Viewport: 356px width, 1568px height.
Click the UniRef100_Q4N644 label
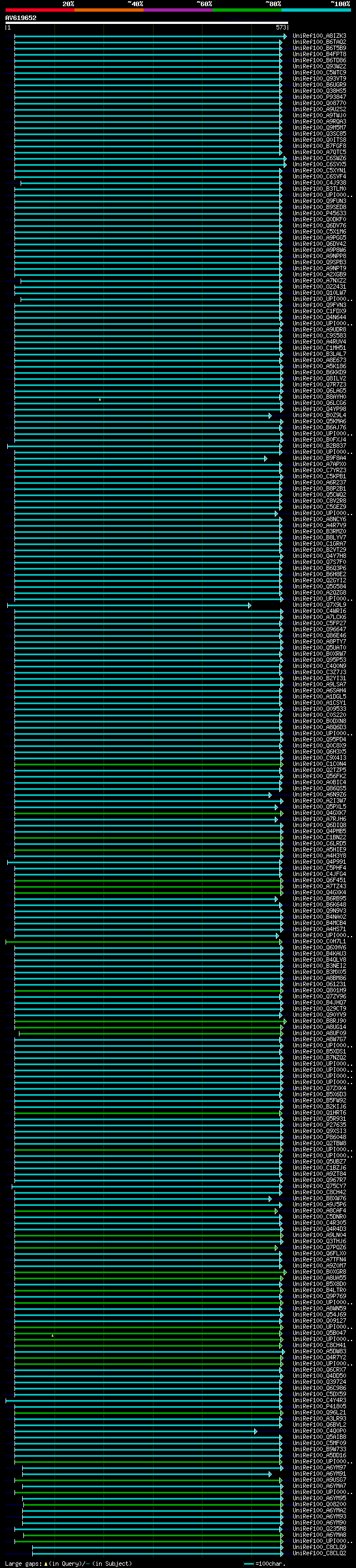pos(319,317)
